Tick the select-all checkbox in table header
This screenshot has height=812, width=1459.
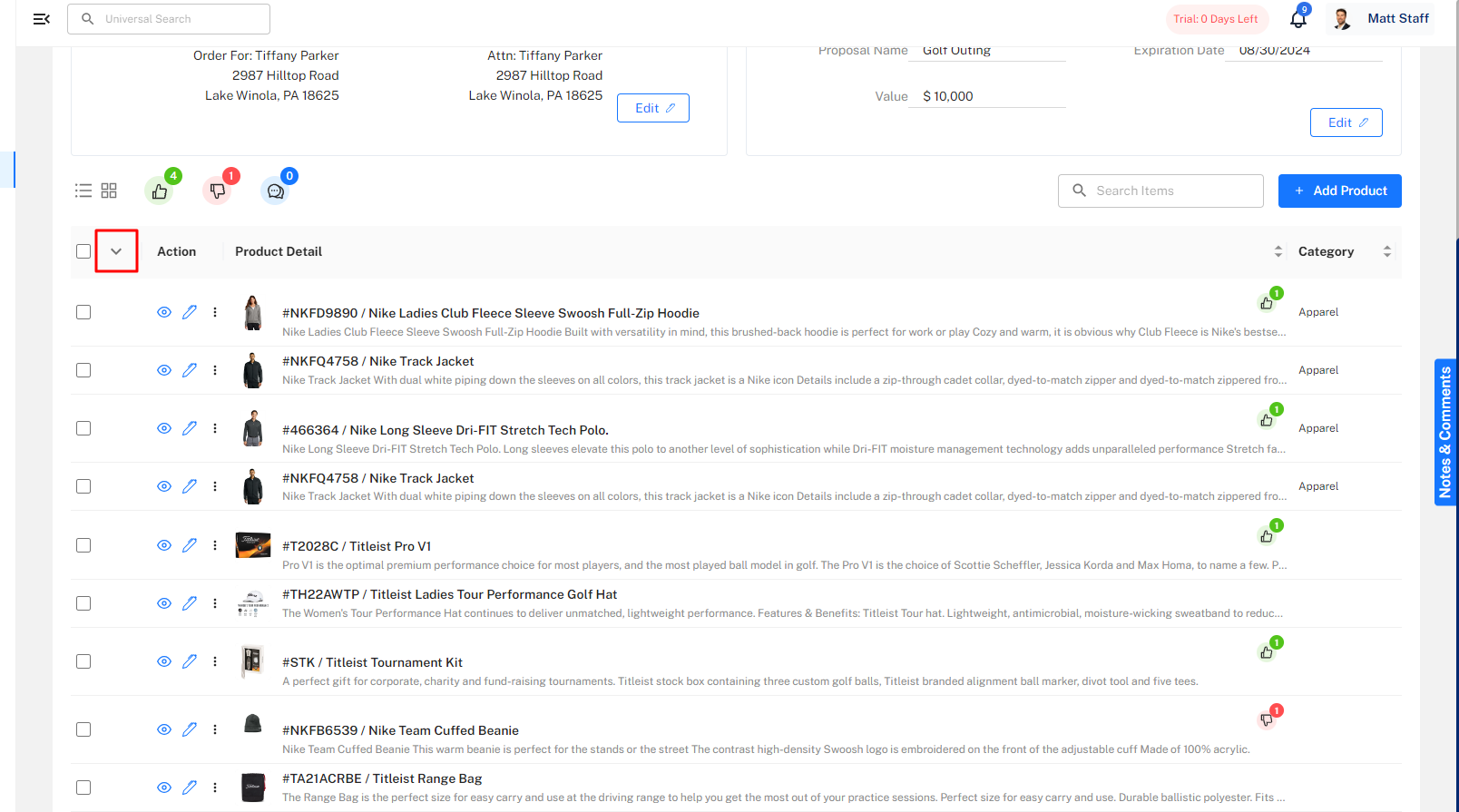pos(83,251)
